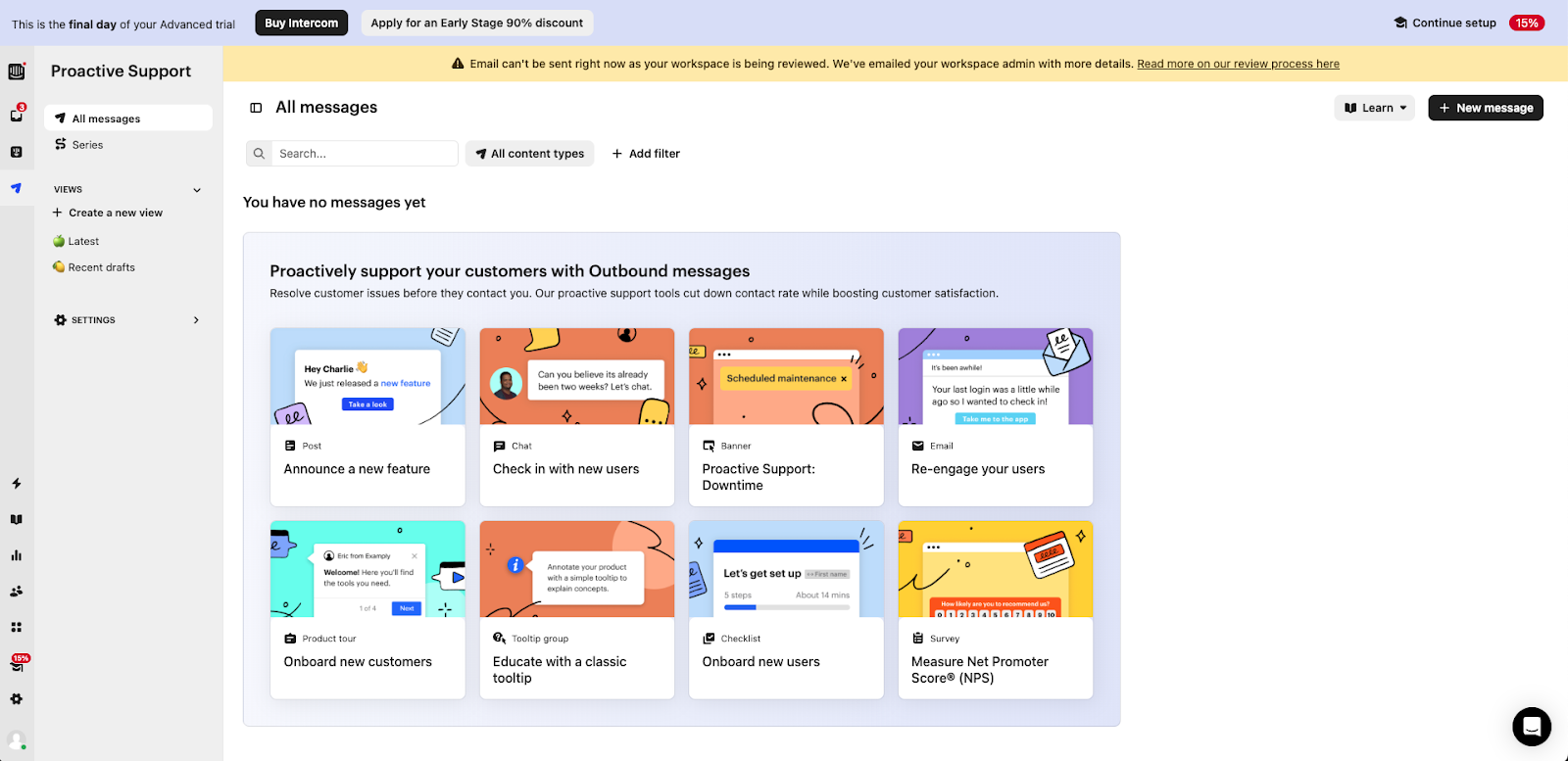Open the Inbox icon with notification badge
The image size is (1568, 761).
point(17,116)
